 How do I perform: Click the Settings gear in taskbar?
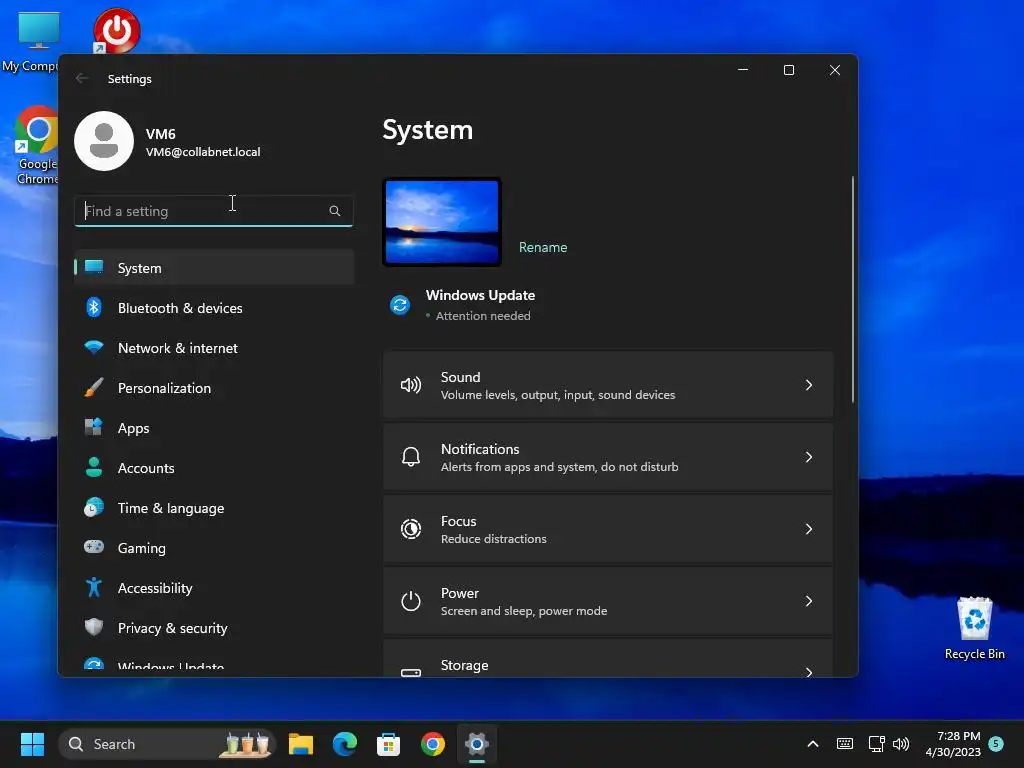(477, 744)
